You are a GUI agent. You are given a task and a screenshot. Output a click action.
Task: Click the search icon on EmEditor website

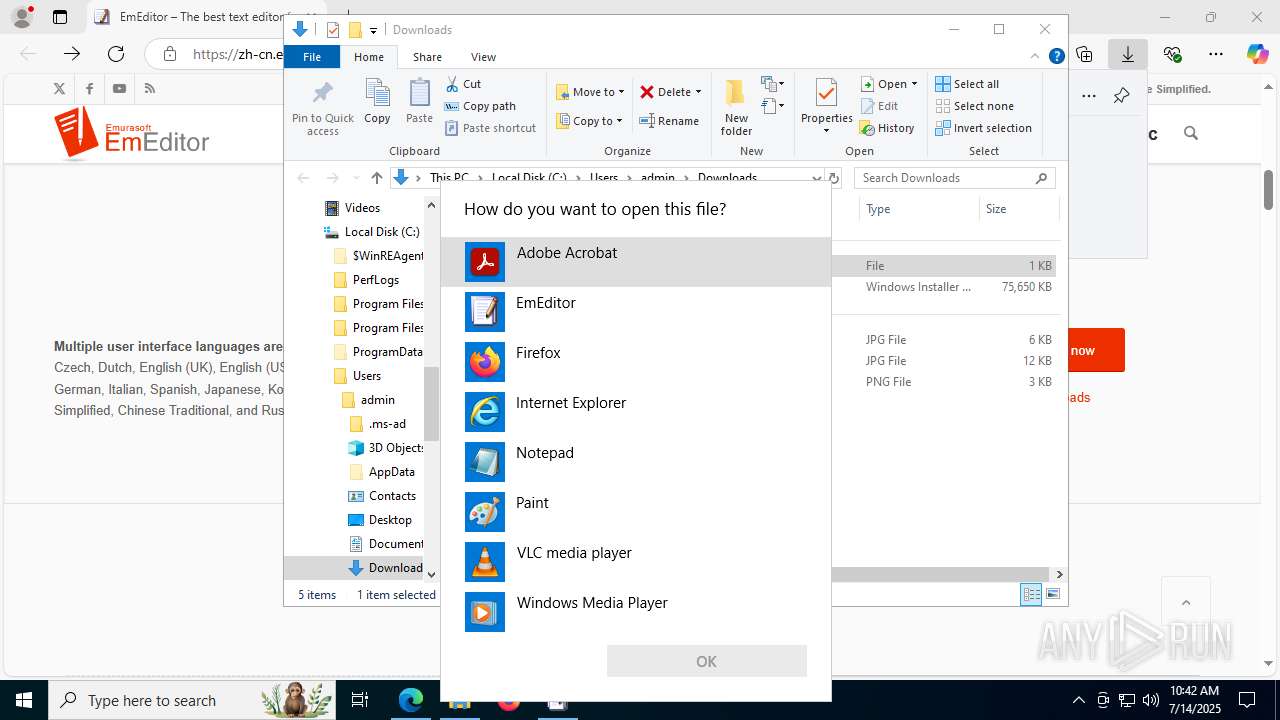1190,133
